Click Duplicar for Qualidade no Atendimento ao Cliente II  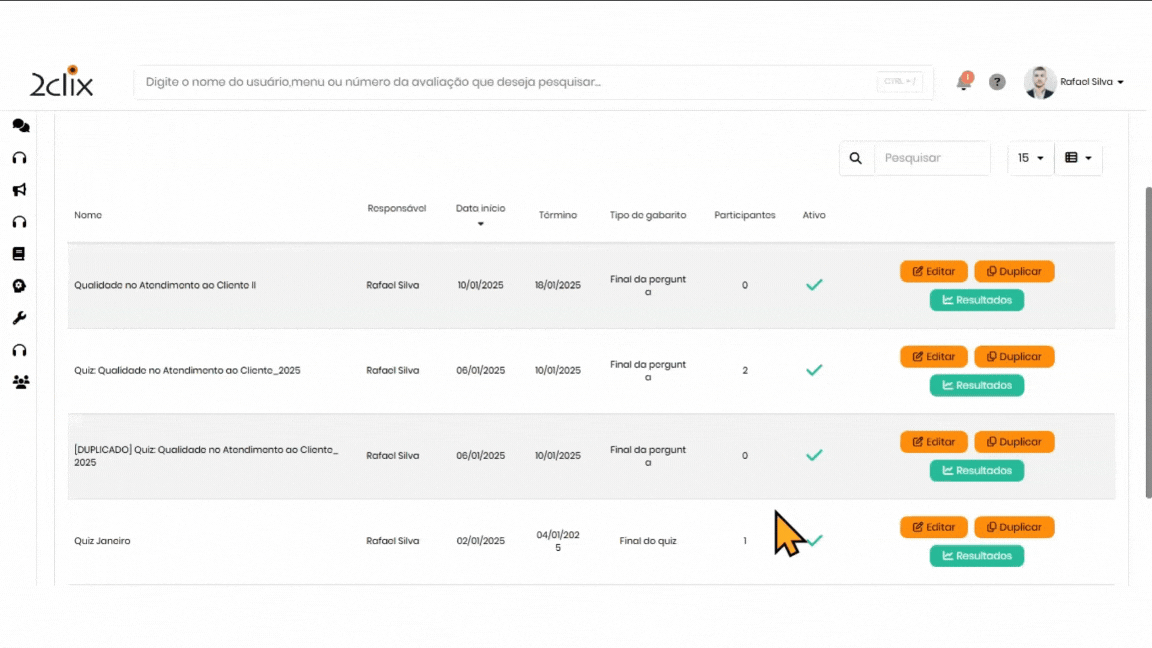coord(1013,271)
